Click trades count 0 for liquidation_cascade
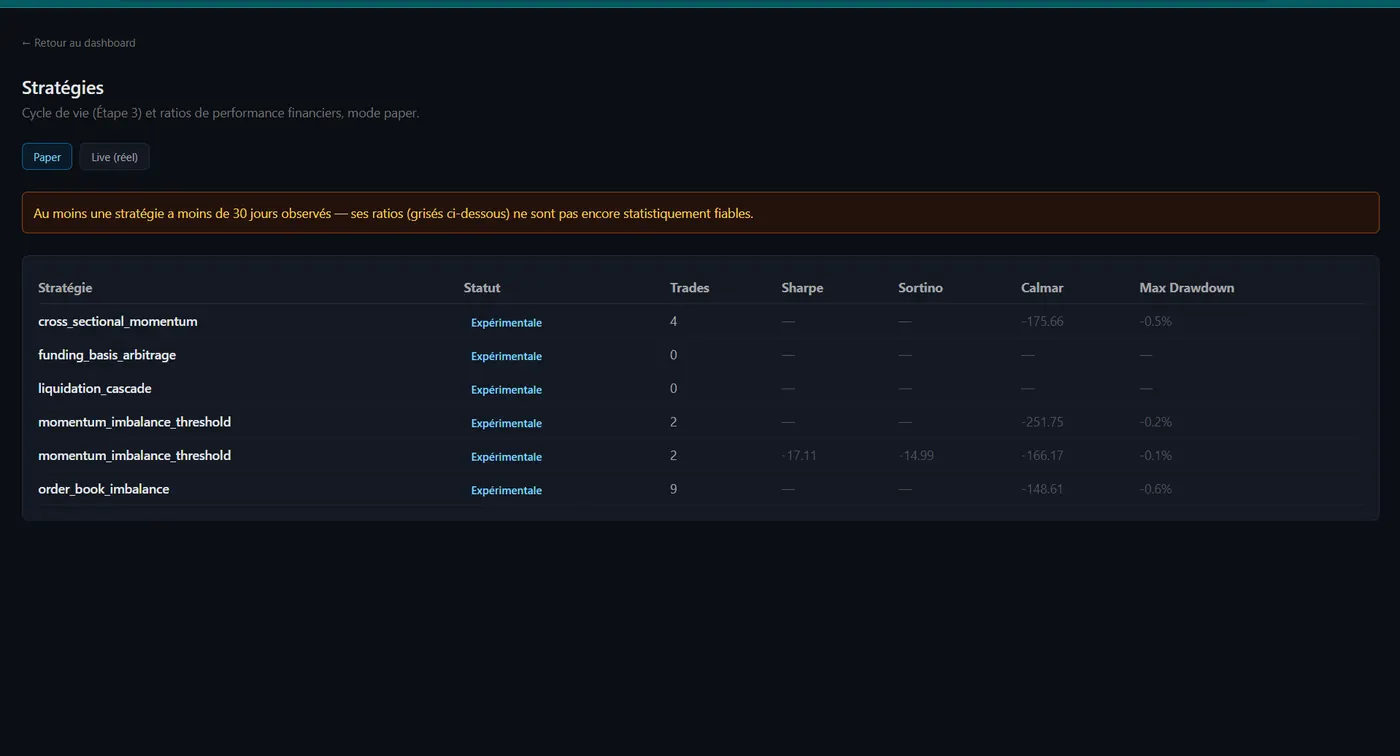 coord(674,389)
